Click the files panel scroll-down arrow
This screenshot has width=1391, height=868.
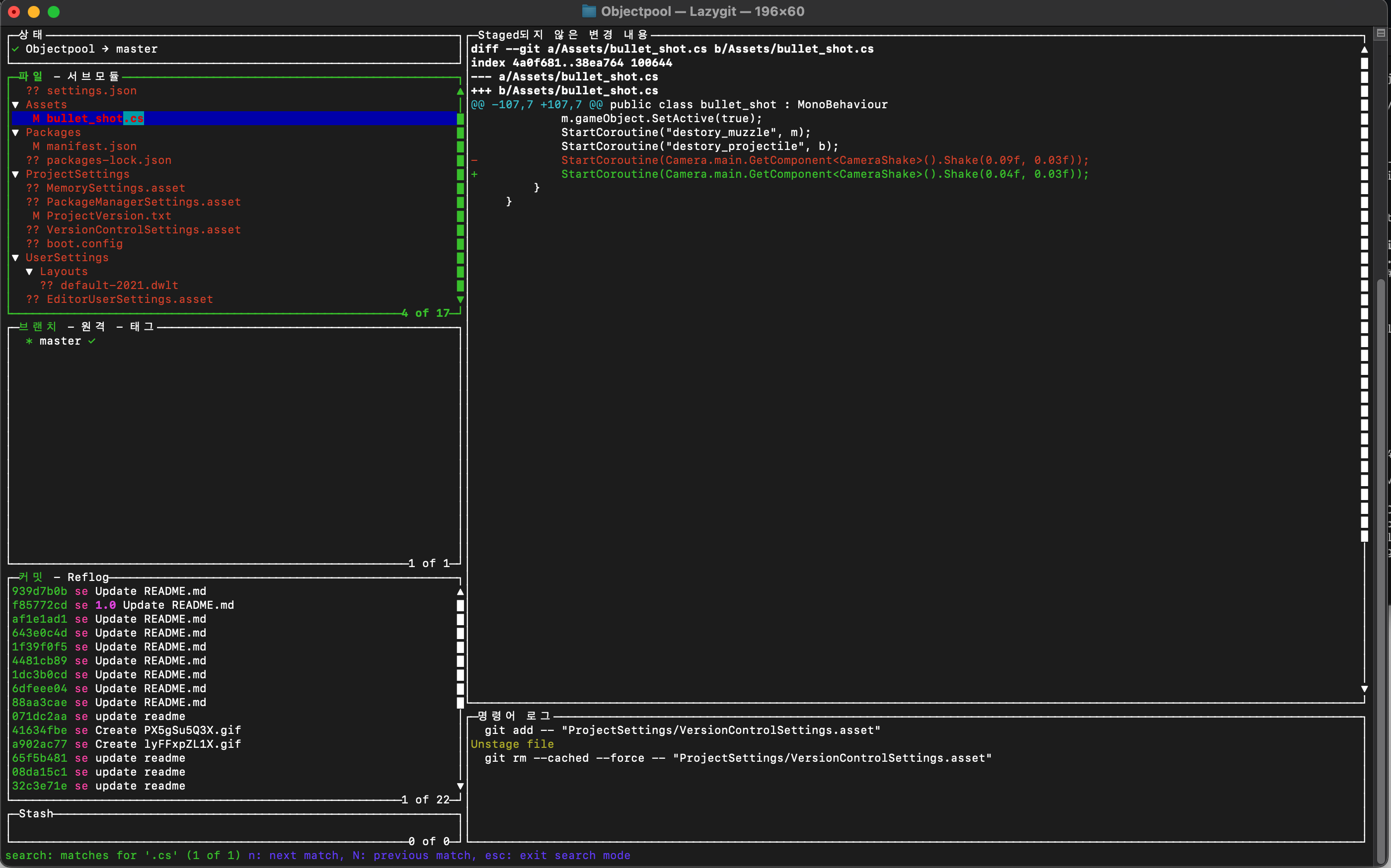tap(460, 299)
